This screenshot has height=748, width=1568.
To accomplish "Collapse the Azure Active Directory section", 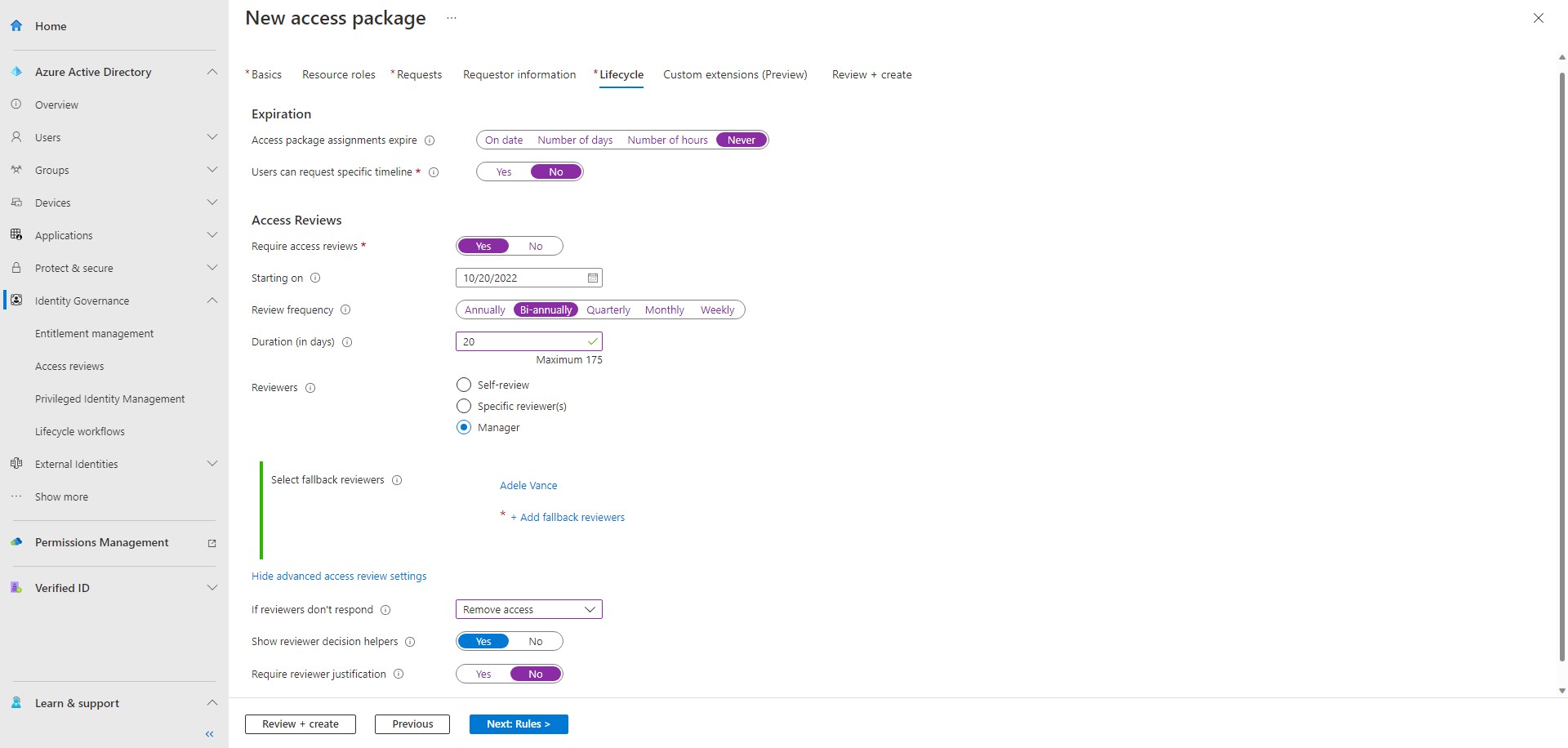I will [x=212, y=71].
